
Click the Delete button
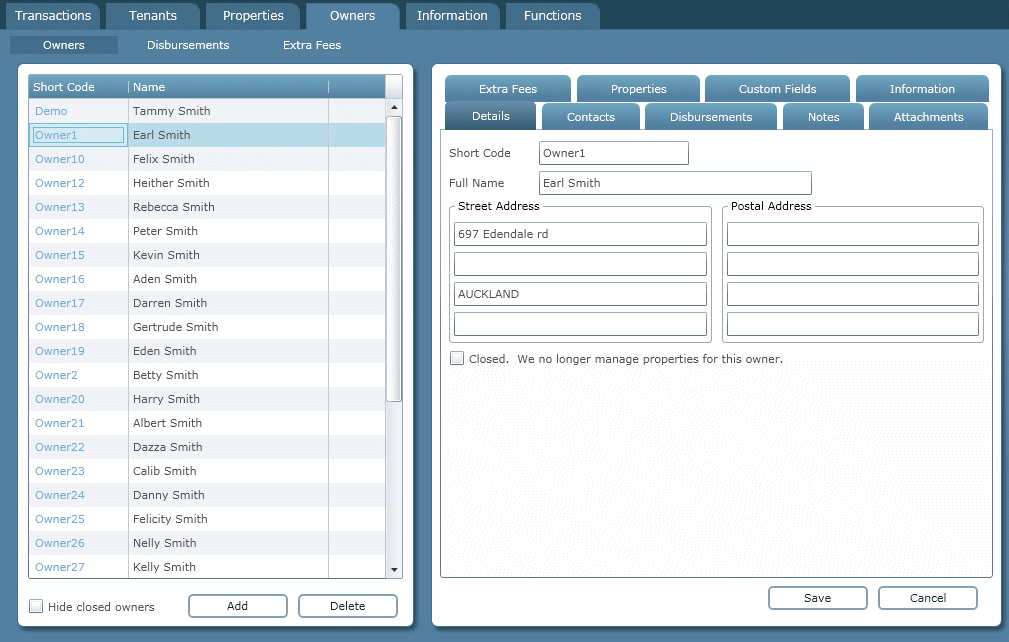point(347,606)
